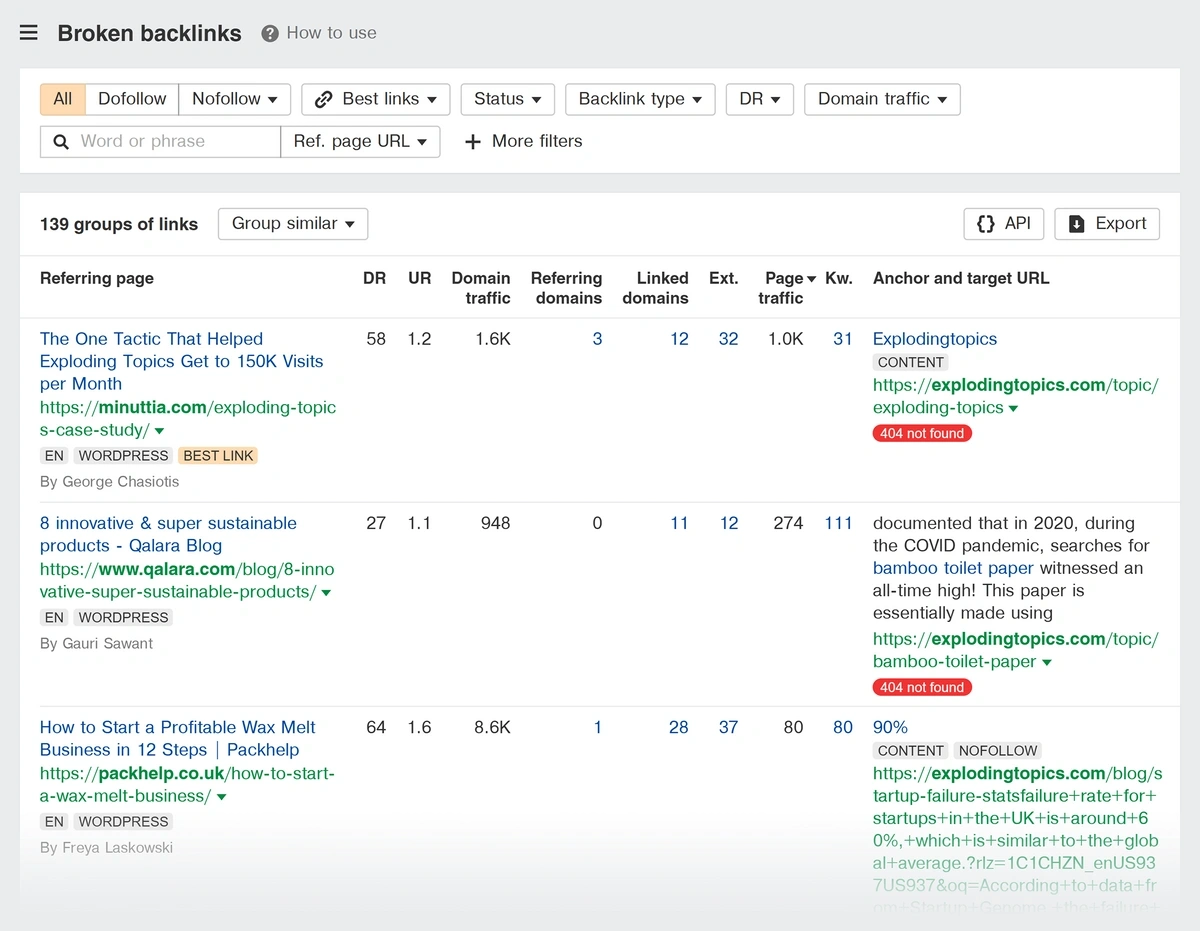The height and width of the screenshot is (931, 1200).
Task: Open the Nofollow dropdown
Action: tap(235, 99)
